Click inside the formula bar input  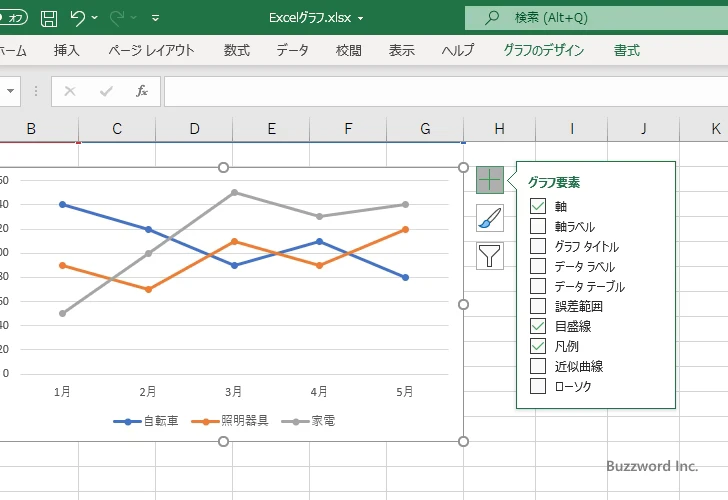(x=446, y=91)
